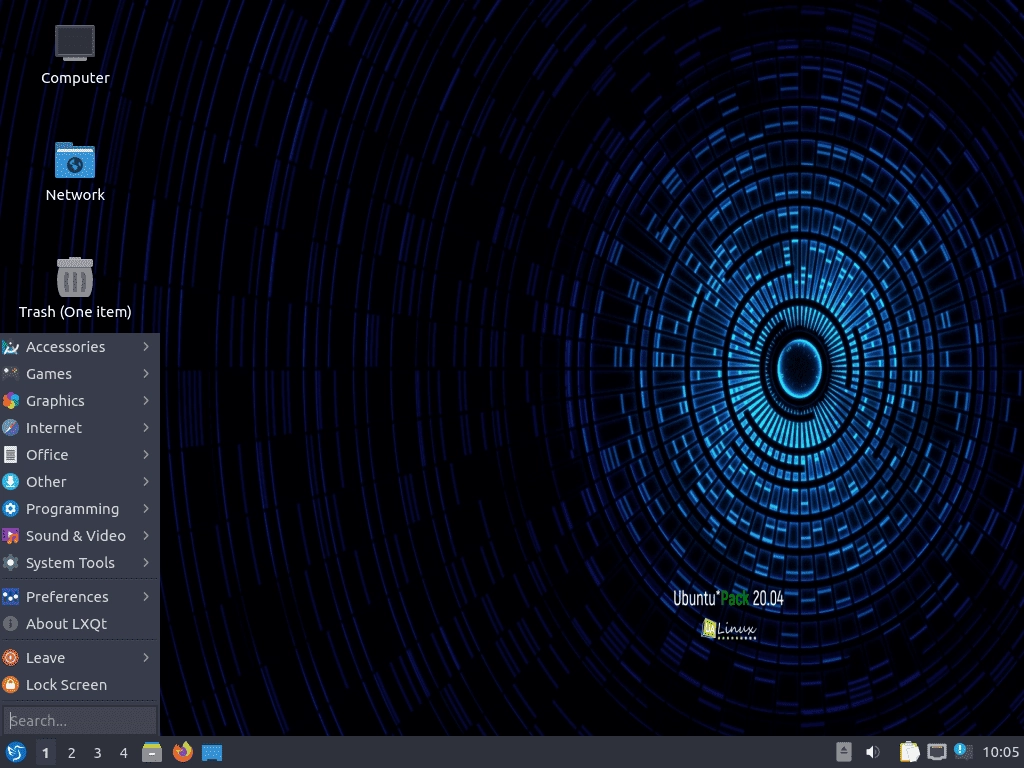Open the removable media eject tray icon
This screenshot has width=1024, height=768.
click(844, 752)
